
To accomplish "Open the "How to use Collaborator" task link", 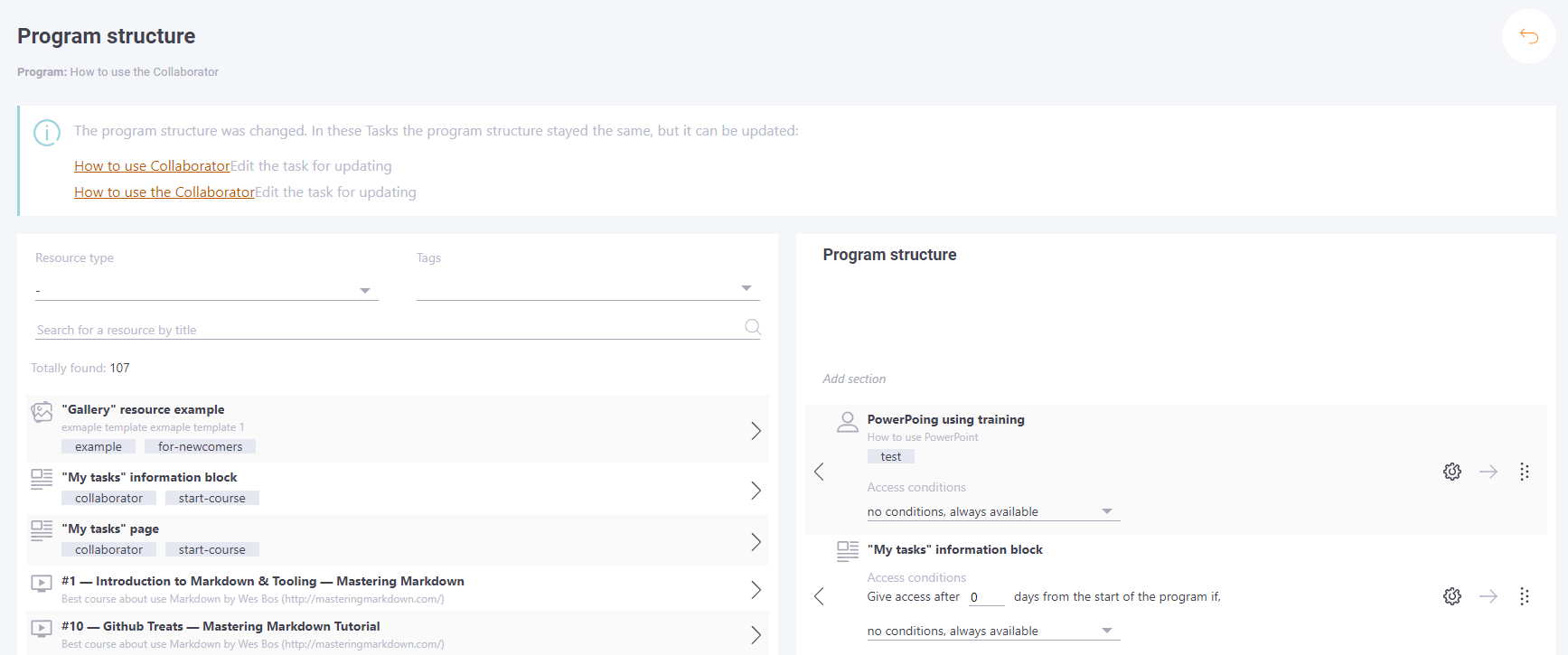I will point(152,166).
